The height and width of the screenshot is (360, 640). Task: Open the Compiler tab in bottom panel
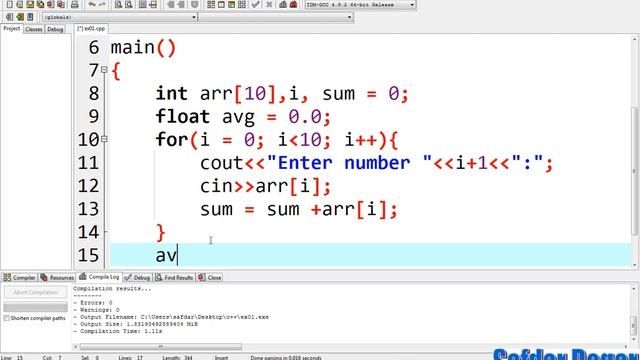[x=19, y=278]
